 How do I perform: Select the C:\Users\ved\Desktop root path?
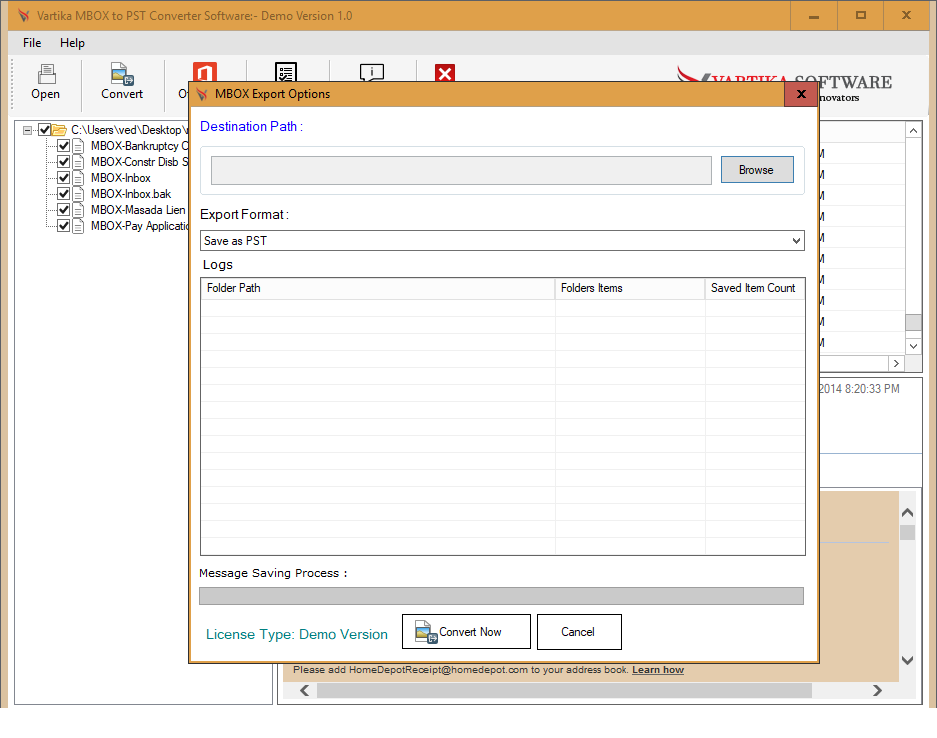[129, 130]
